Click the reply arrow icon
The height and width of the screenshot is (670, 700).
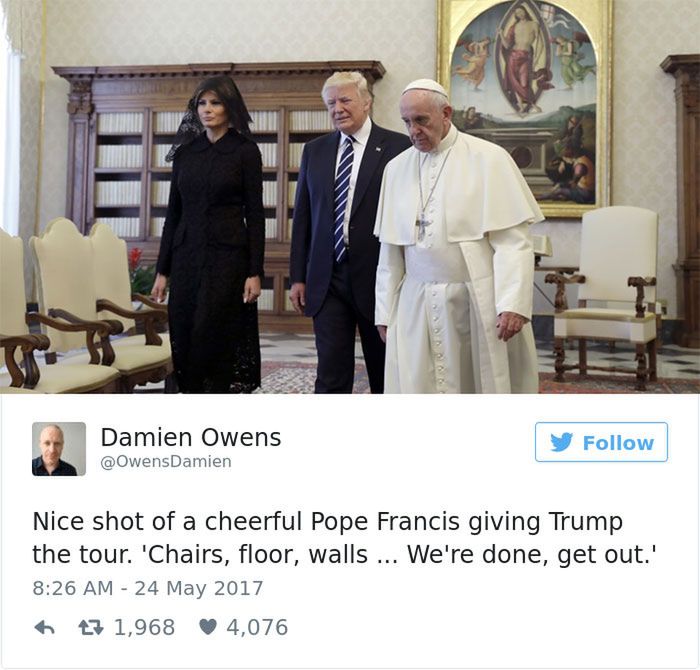[44, 628]
